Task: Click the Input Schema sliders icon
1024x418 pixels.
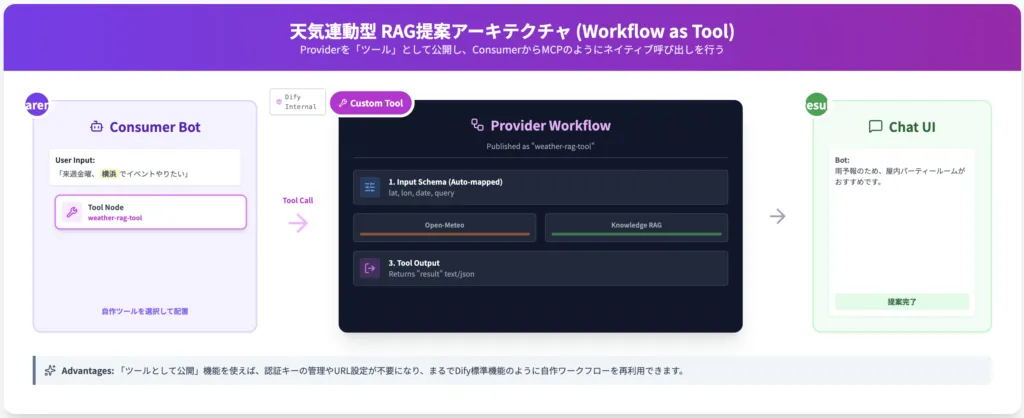Action: [x=370, y=187]
